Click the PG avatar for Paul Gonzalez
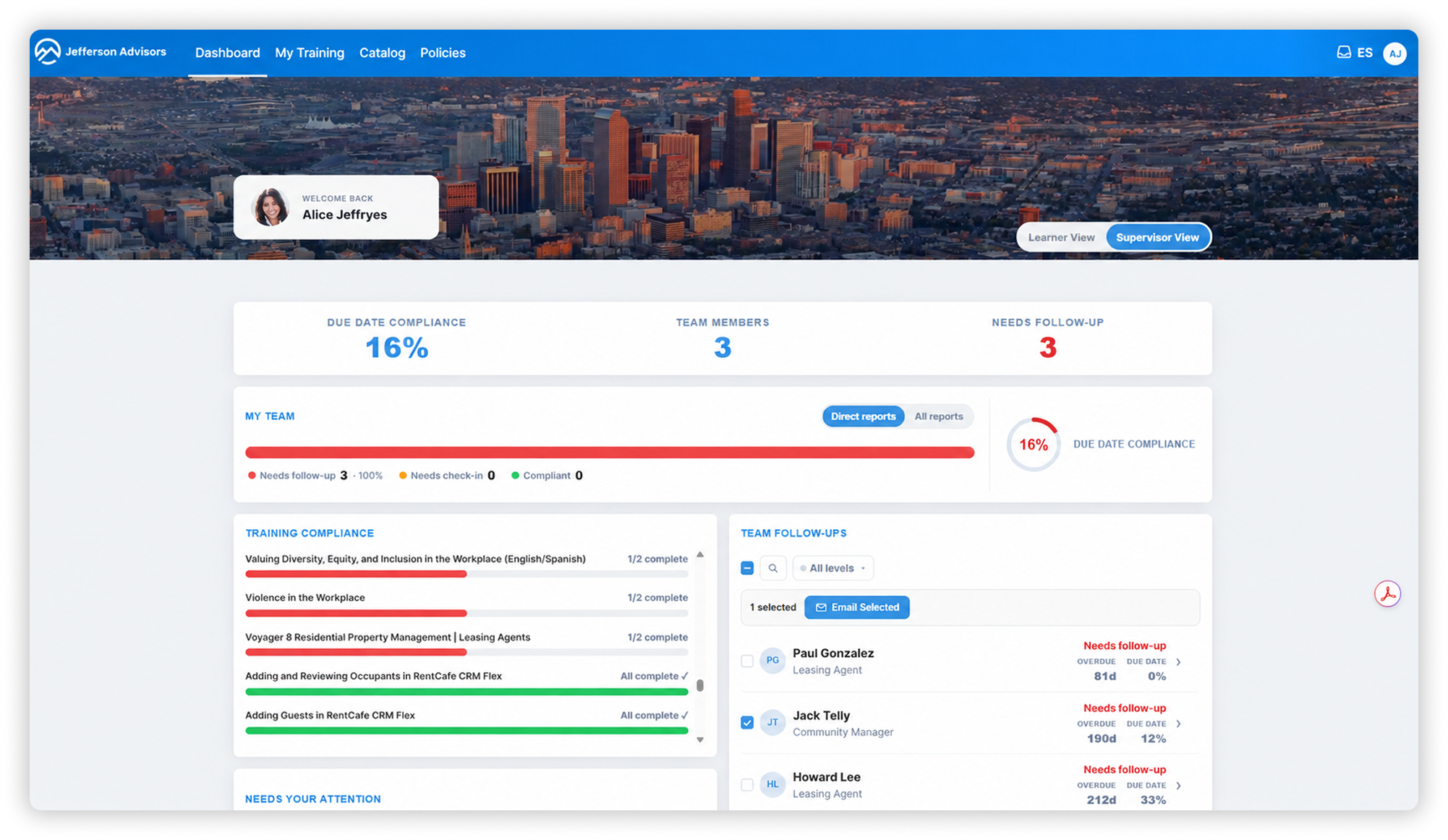The width and height of the screenshot is (1448, 840). click(772, 660)
